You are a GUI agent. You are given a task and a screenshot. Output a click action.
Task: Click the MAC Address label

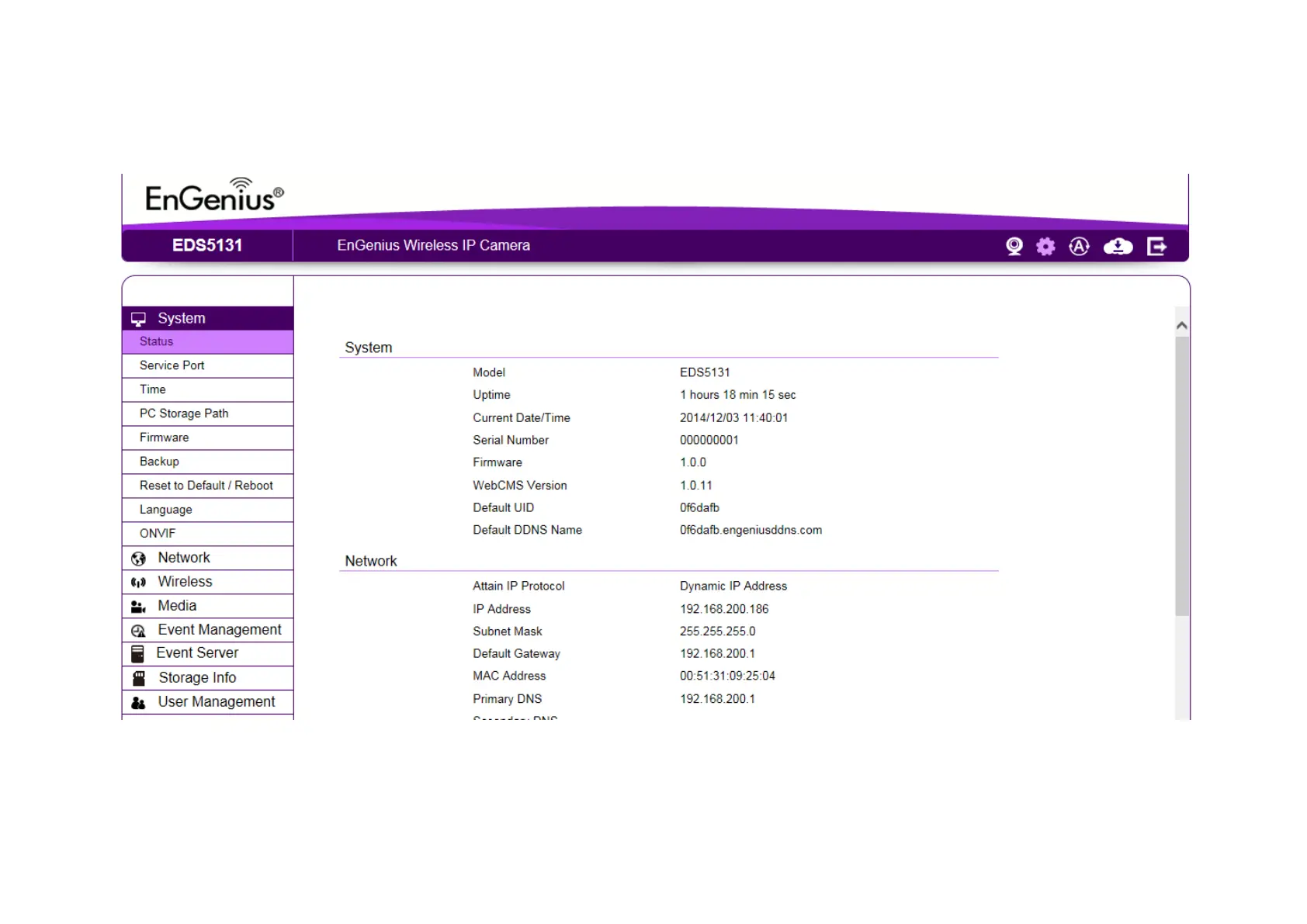(509, 676)
